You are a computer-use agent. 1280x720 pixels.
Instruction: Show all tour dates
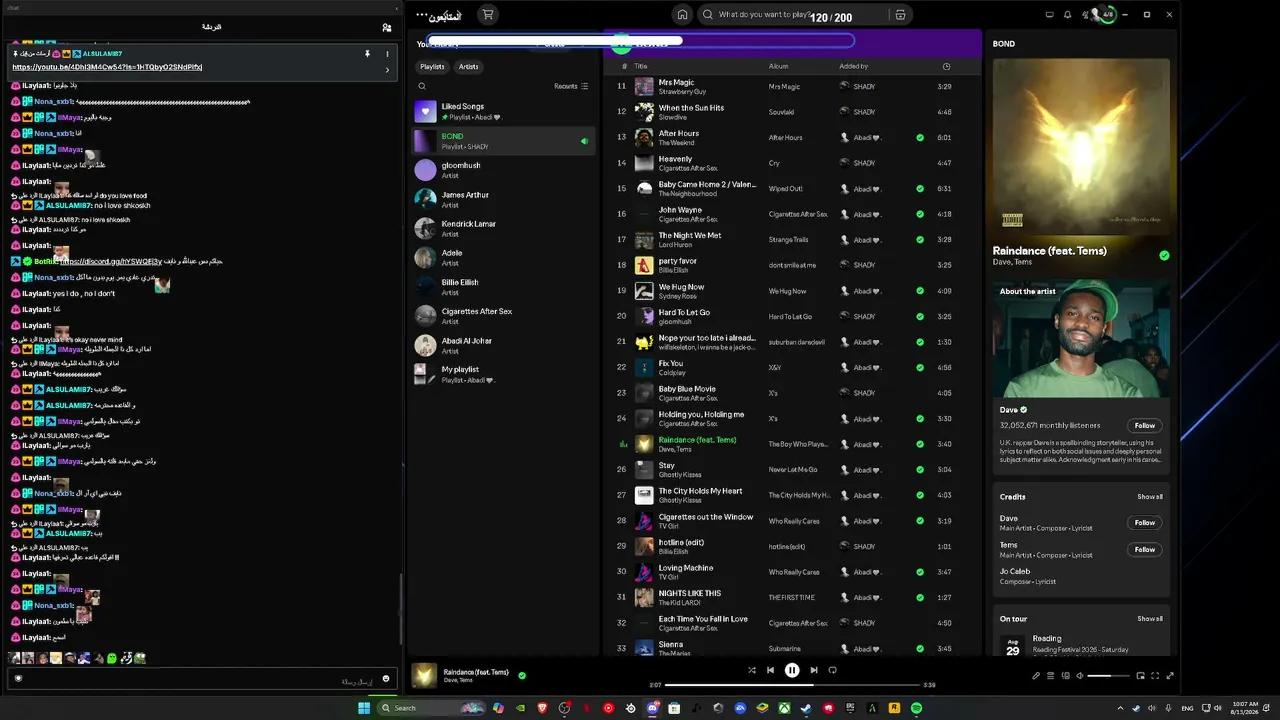[x=1150, y=619]
